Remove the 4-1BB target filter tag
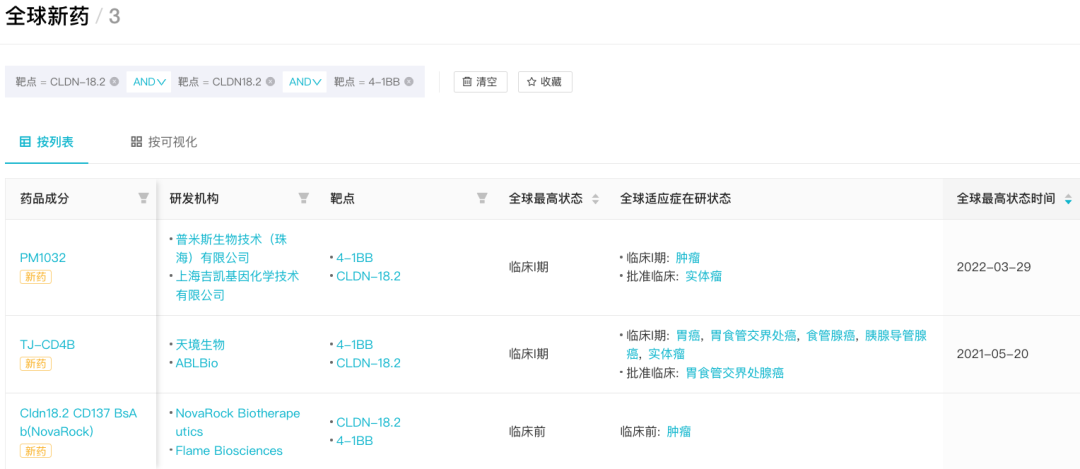Image resolution: width=1080 pixels, height=469 pixels. tap(409, 81)
